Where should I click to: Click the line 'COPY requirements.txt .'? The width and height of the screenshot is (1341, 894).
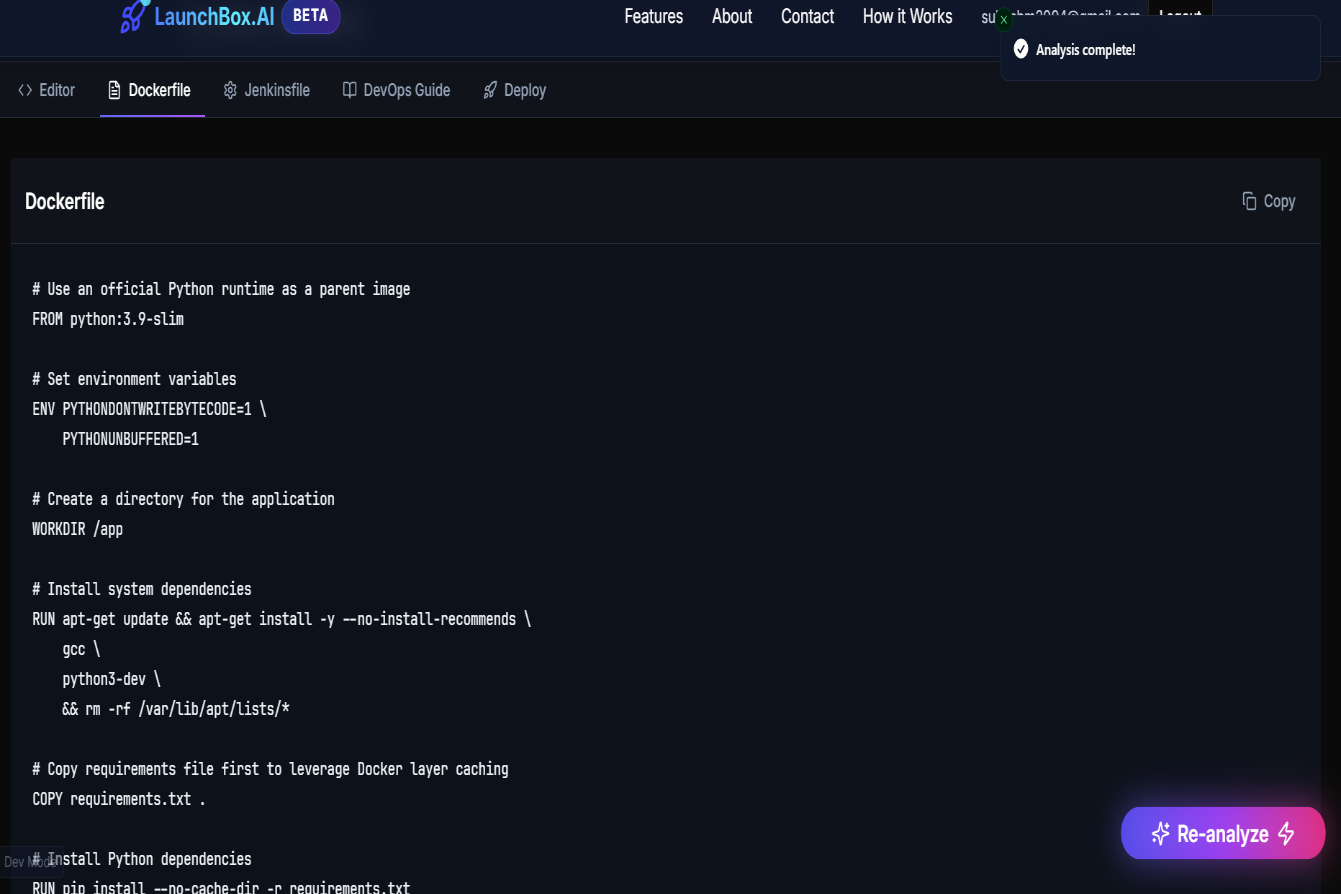pyautogui.click(x=119, y=799)
